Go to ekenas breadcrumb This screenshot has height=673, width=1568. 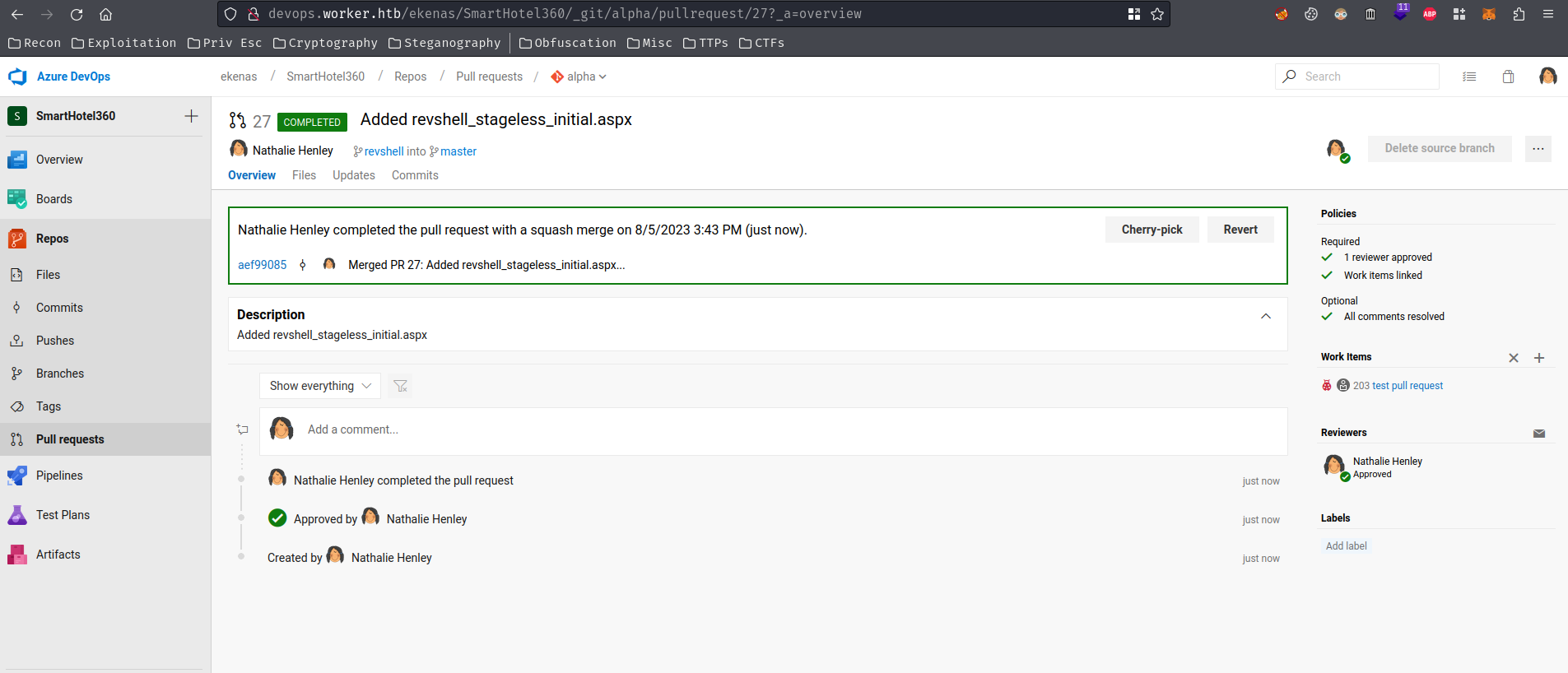[x=239, y=77]
